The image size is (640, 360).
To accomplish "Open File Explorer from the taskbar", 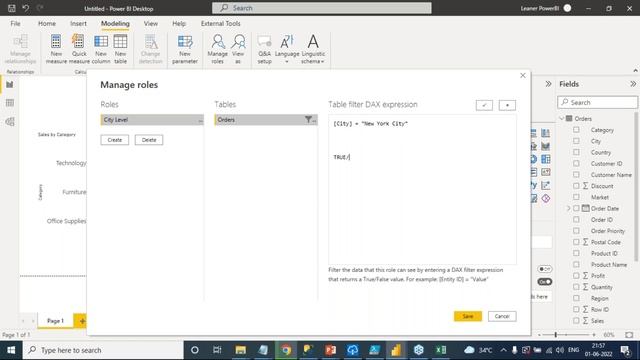I will (x=241, y=350).
